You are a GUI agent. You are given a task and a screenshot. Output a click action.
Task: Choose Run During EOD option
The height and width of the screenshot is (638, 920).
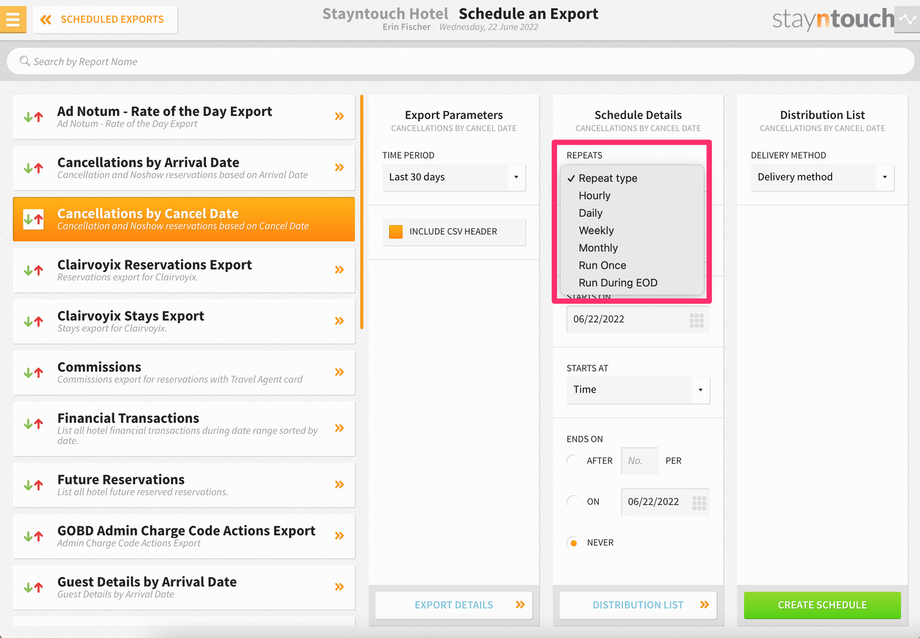pos(632,283)
